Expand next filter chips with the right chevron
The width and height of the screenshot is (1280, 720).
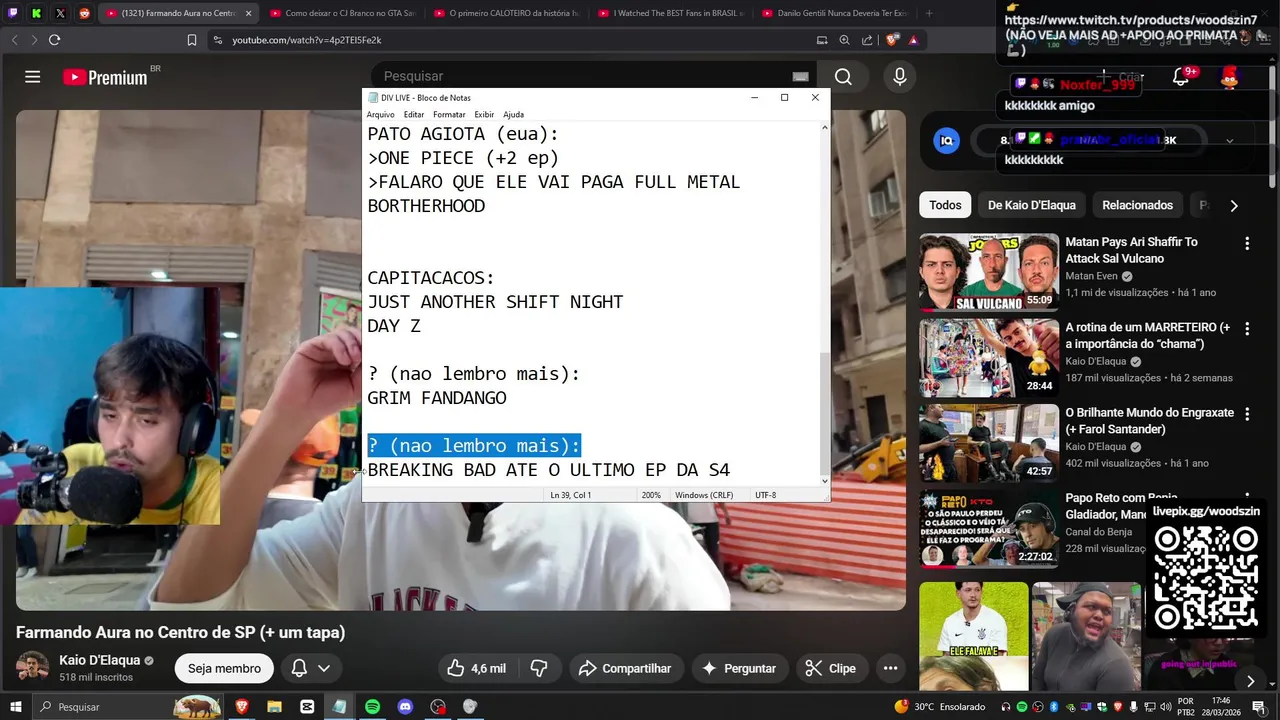[1234, 205]
